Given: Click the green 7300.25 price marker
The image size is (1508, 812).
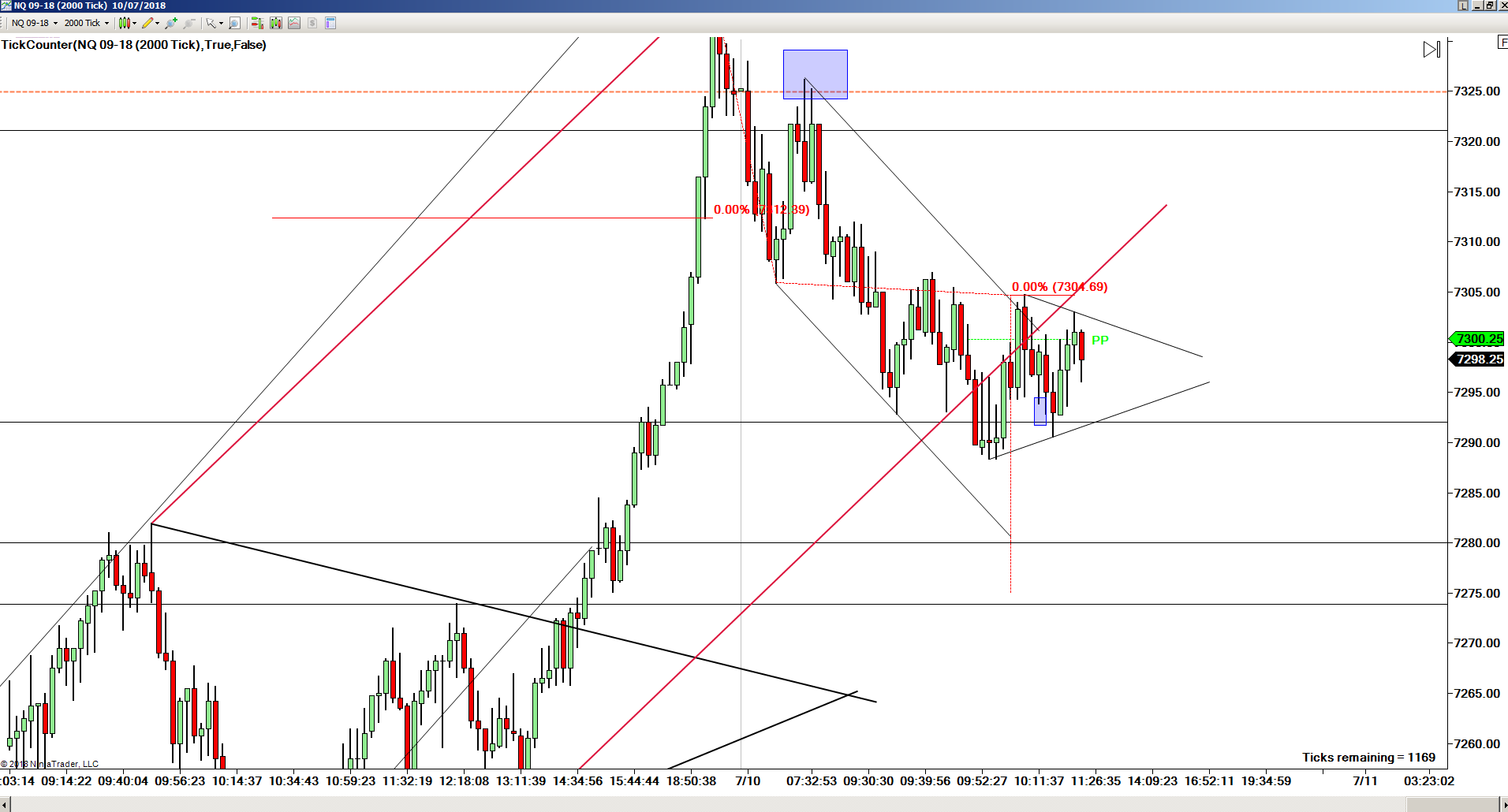Looking at the screenshot, I should (x=1477, y=339).
